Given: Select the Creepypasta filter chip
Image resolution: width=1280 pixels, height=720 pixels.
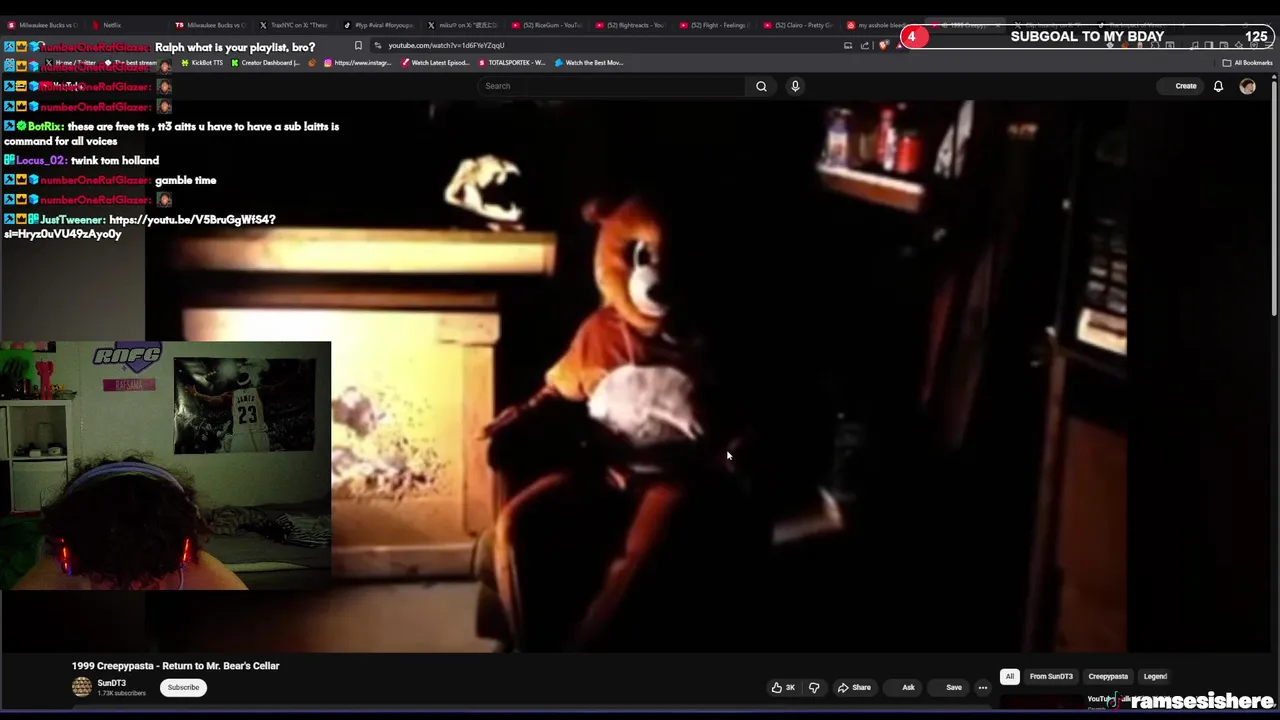Looking at the screenshot, I should (x=1108, y=677).
